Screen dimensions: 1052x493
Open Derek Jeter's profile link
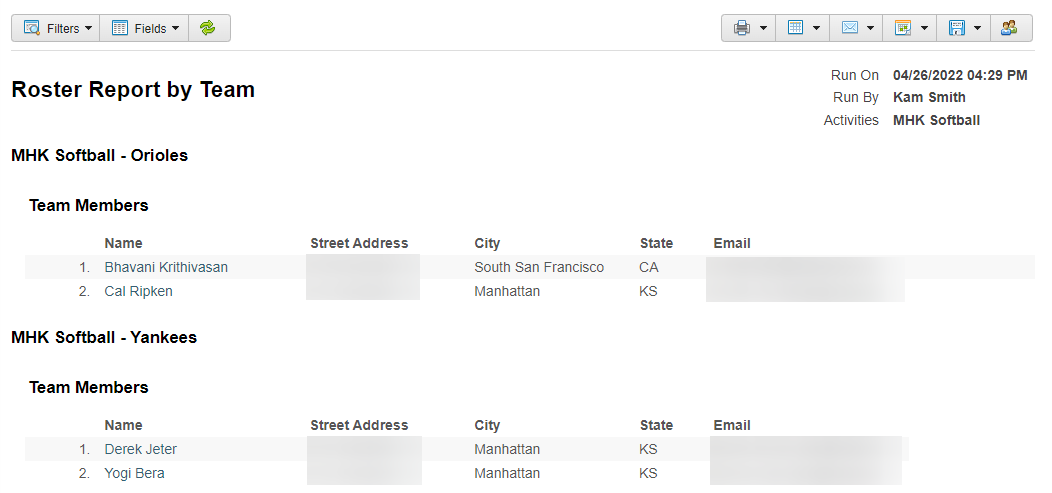coord(140,449)
